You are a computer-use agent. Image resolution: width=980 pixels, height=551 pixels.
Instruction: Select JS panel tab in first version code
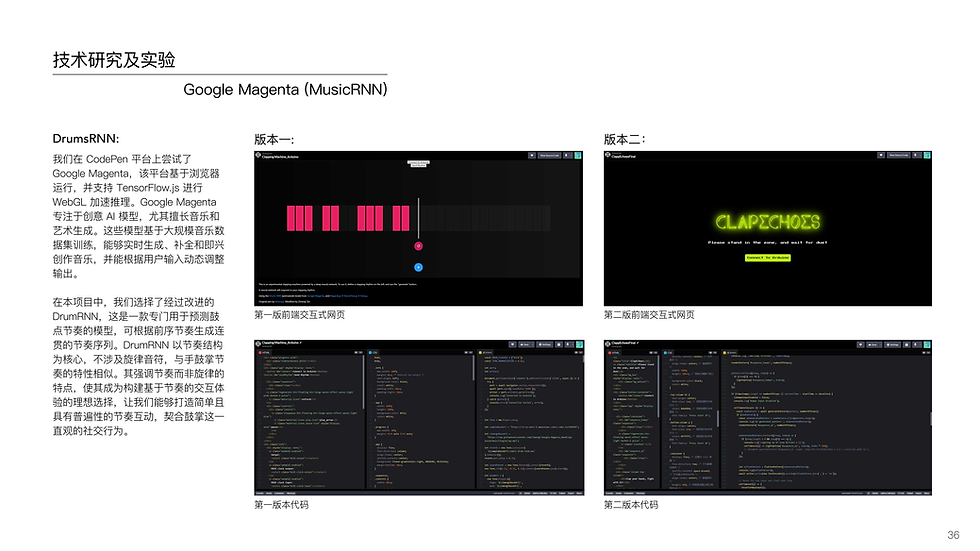(486, 352)
